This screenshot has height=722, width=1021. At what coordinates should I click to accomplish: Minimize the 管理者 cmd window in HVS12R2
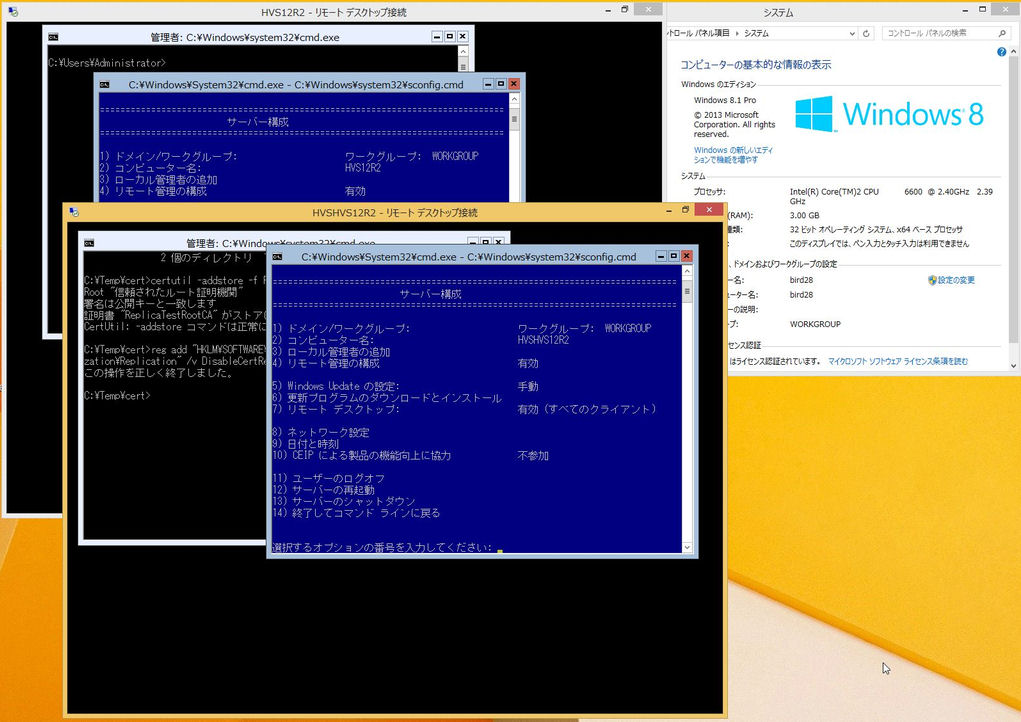(x=438, y=37)
